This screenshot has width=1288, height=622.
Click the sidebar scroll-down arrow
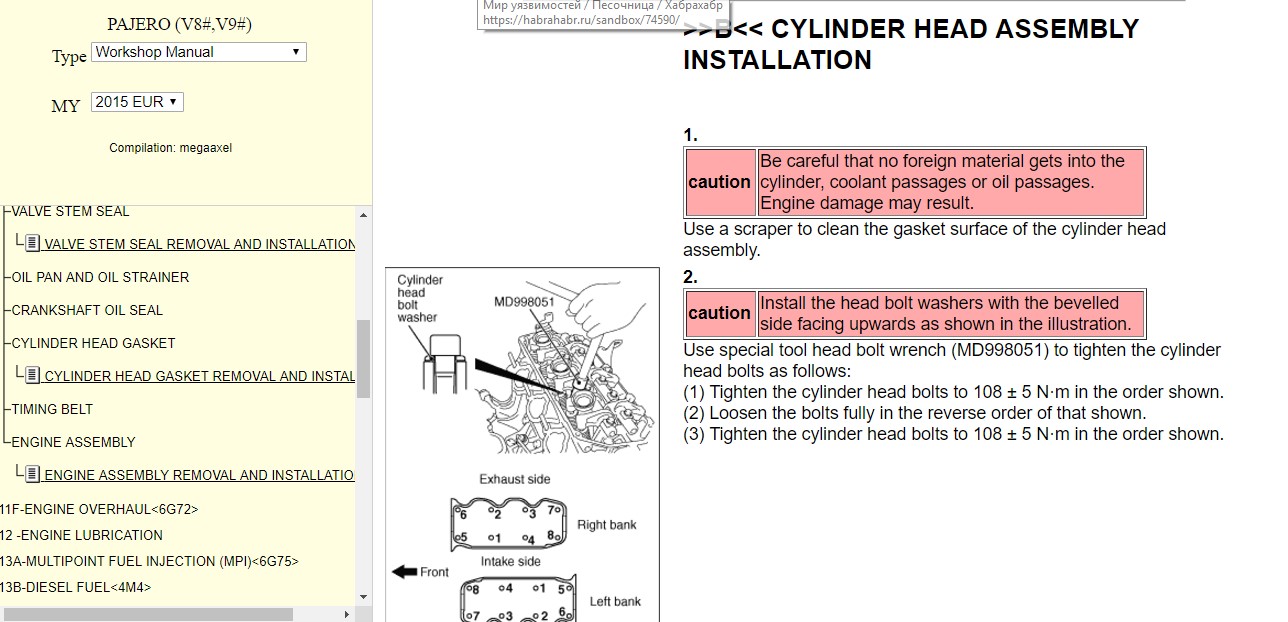363,598
